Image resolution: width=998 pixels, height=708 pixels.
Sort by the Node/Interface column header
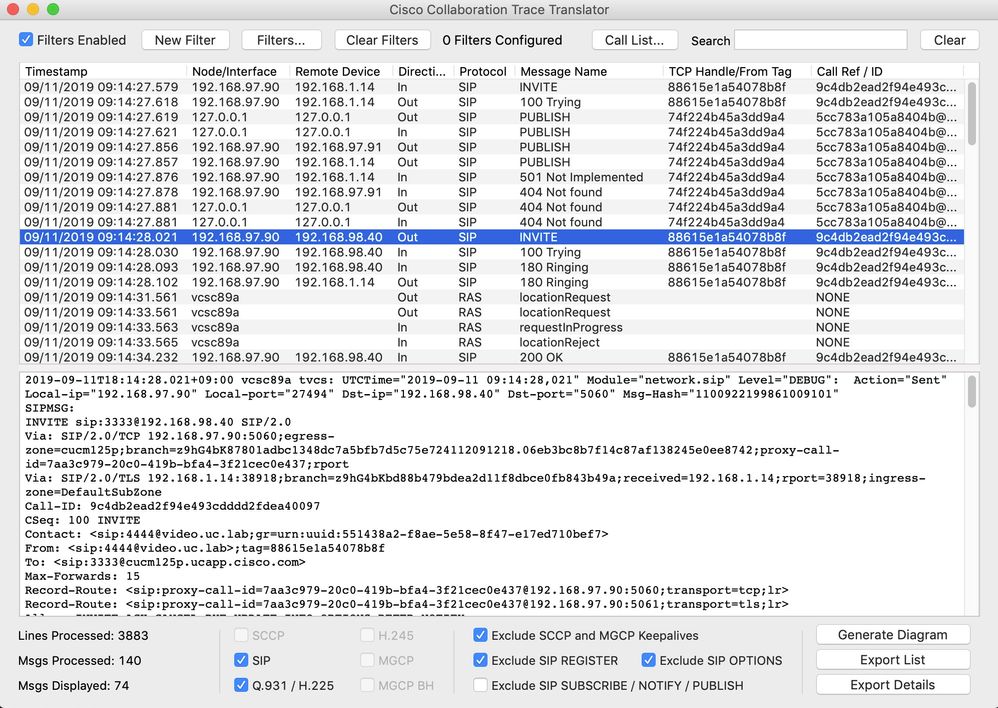pos(238,71)
